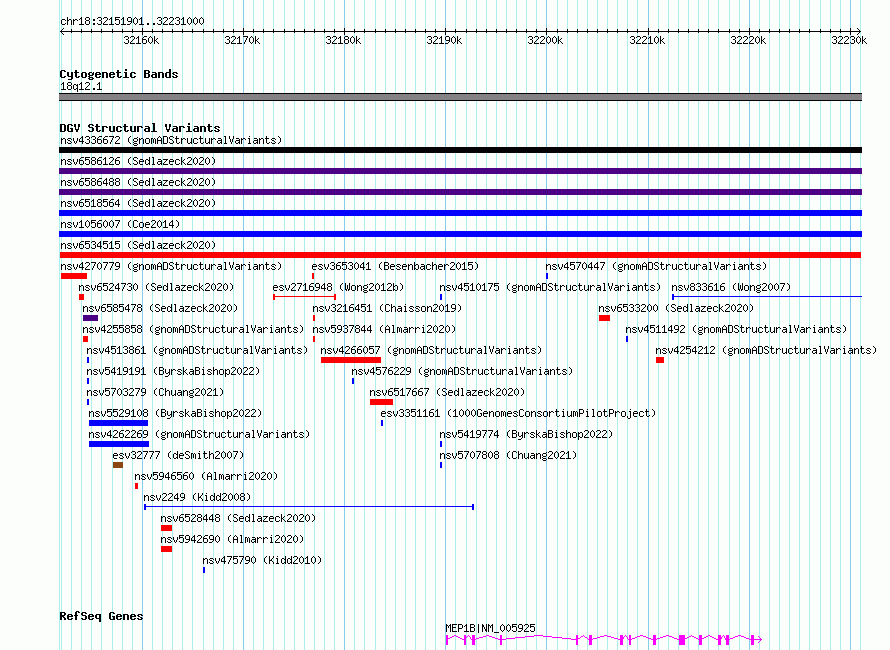Screen dimensions: 890x650
Task: Click the nsv6585478 Sedlazeck2020 label
Action: point(160,308)
